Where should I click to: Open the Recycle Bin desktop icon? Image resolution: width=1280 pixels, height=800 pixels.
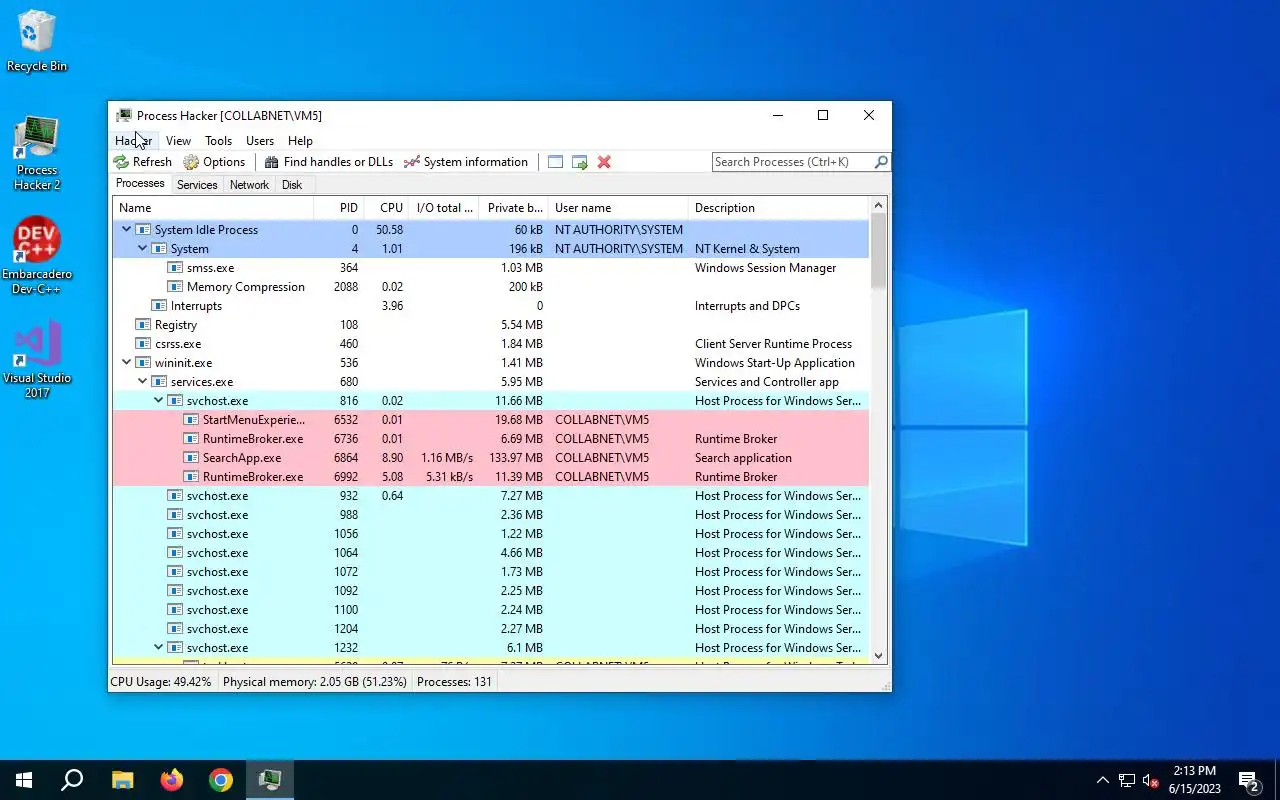pos(37,41)
